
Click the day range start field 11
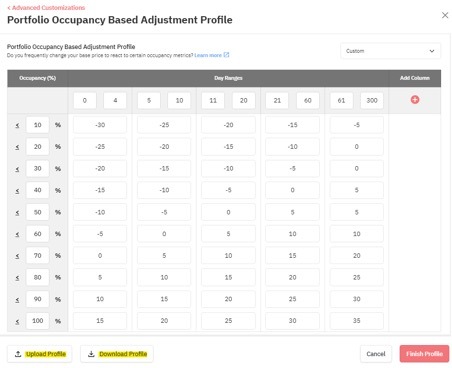(213, 100)
